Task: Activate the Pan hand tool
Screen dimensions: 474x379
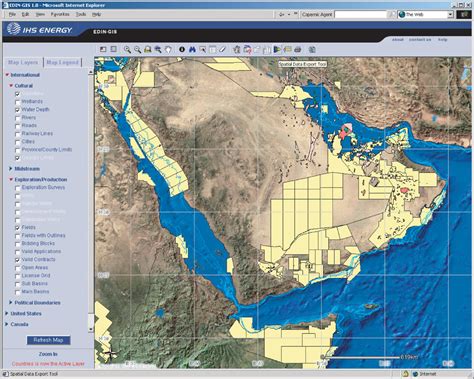Action: click(168, 49)
